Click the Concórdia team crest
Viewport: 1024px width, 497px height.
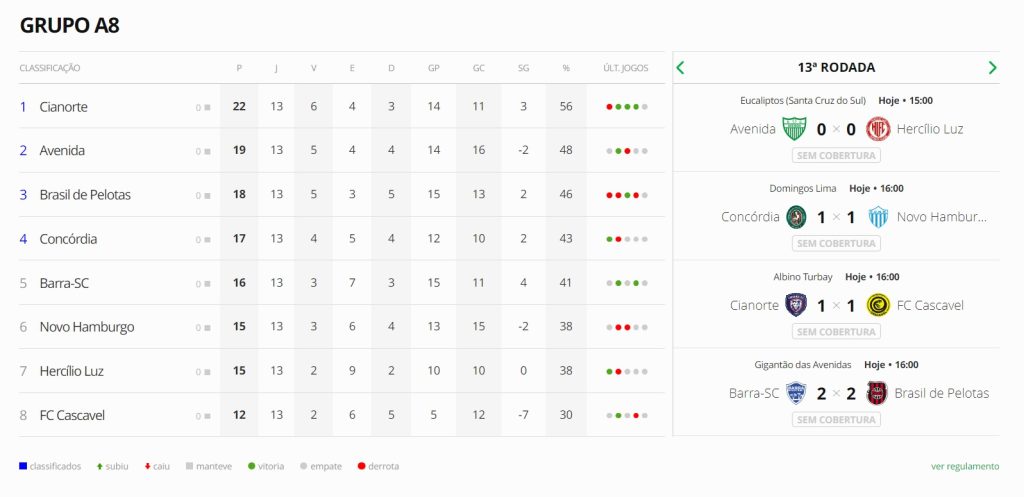(x=797, y=217)
